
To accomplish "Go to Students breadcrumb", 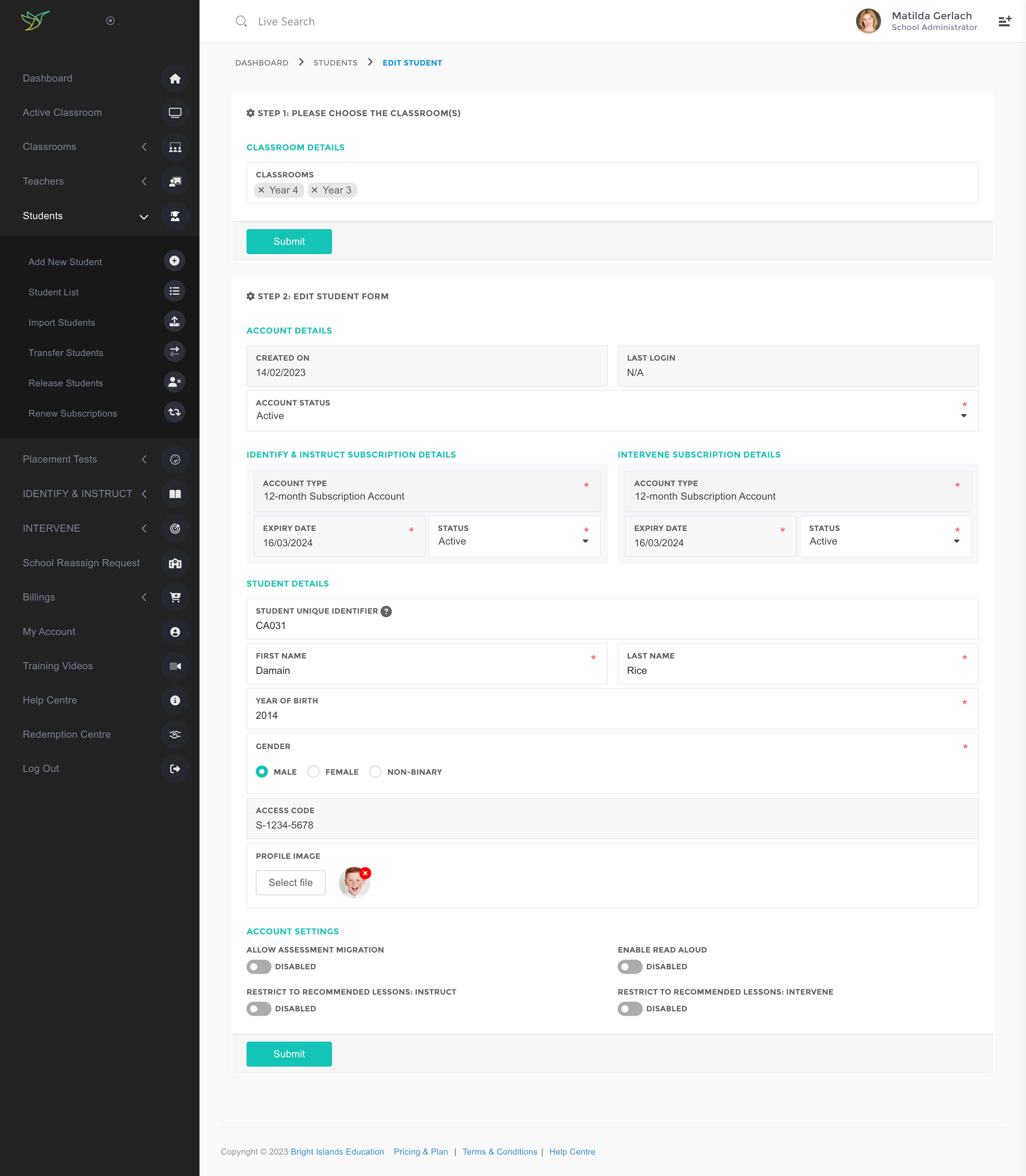I will coord(335,63).
